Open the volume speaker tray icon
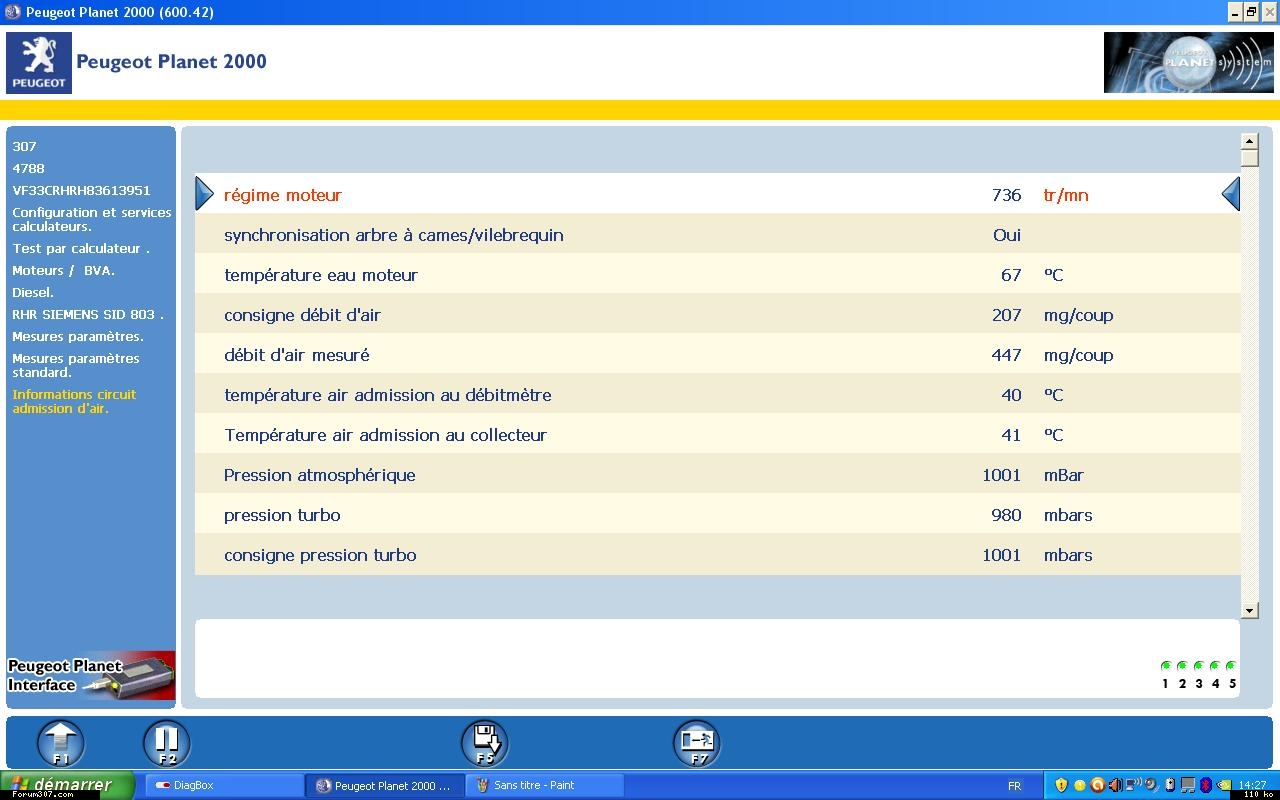The height and width of the screenshot is (800, 1280). click(1115, 785)
